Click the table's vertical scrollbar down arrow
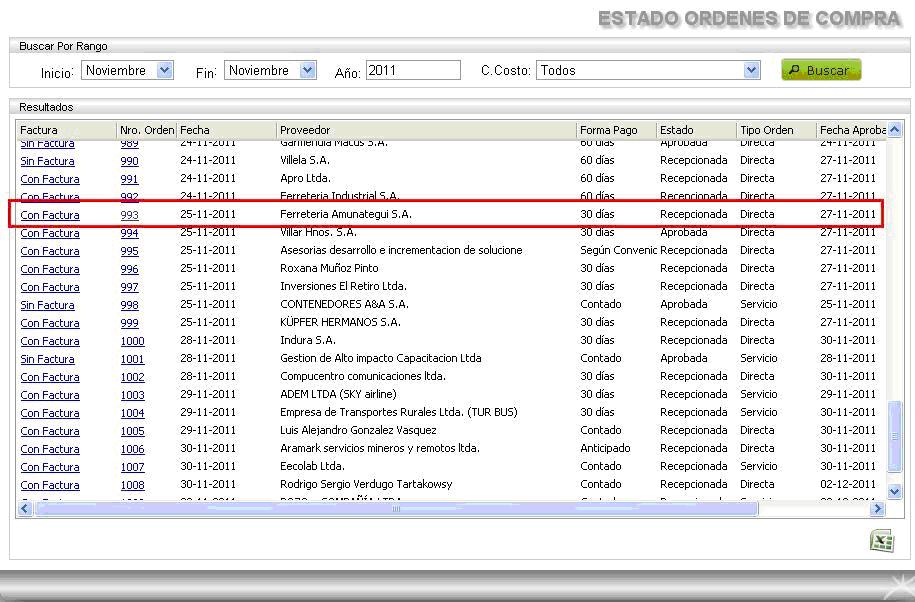The image size is (915, 602). pos(895,492)
